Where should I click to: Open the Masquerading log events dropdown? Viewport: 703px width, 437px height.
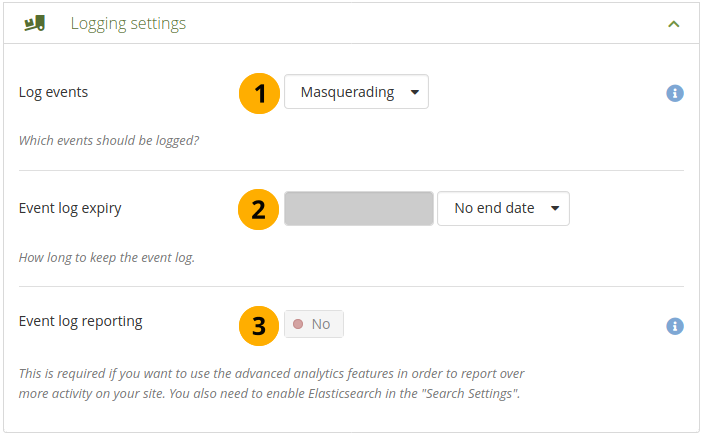click(x=356, y=93)
